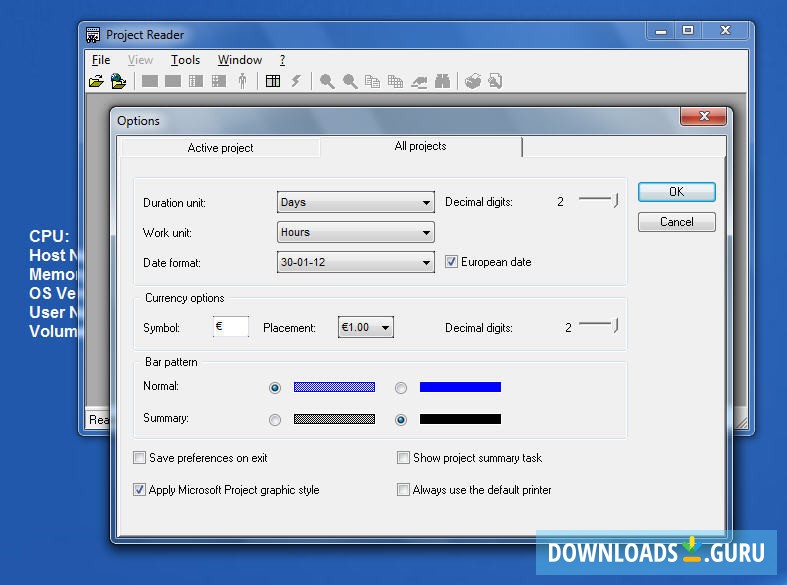This screenshot has height=585, width=787.
Task: Select the All projects tab
Action: 421,146
